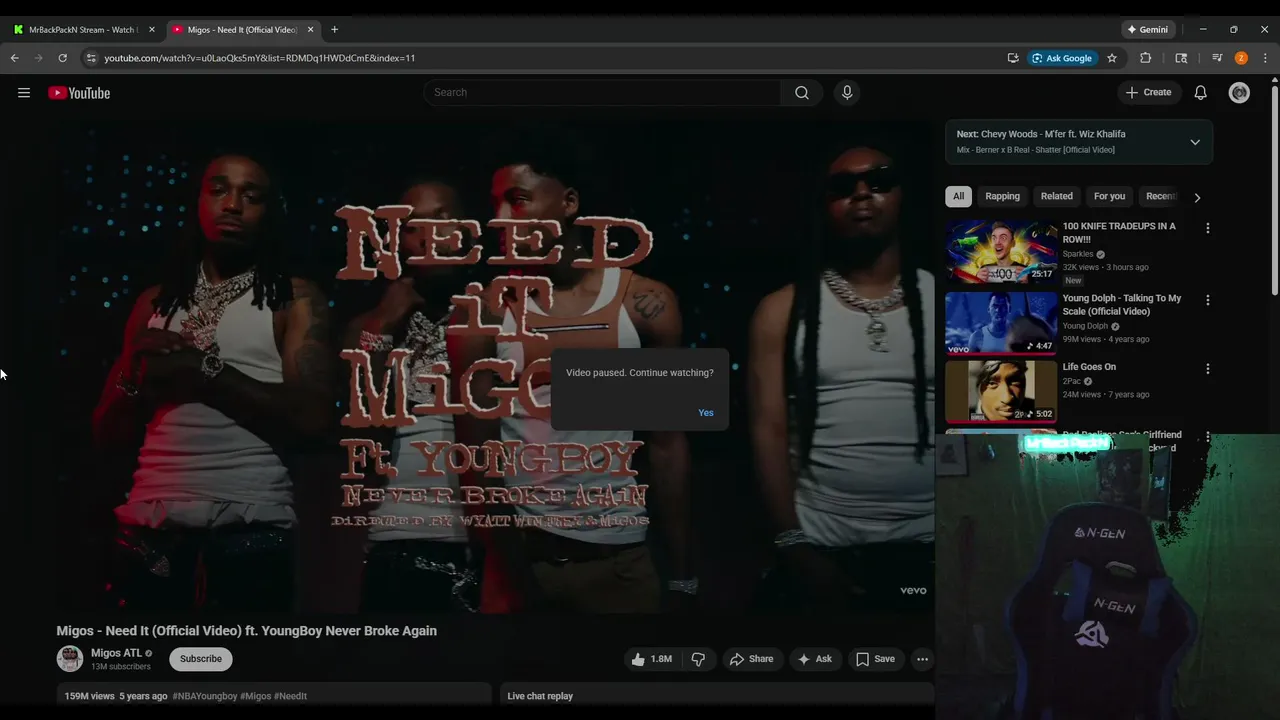Close the Migos Need It tab
The width and height of the screenshot is (1280, 720).
[x=310, y=30]
